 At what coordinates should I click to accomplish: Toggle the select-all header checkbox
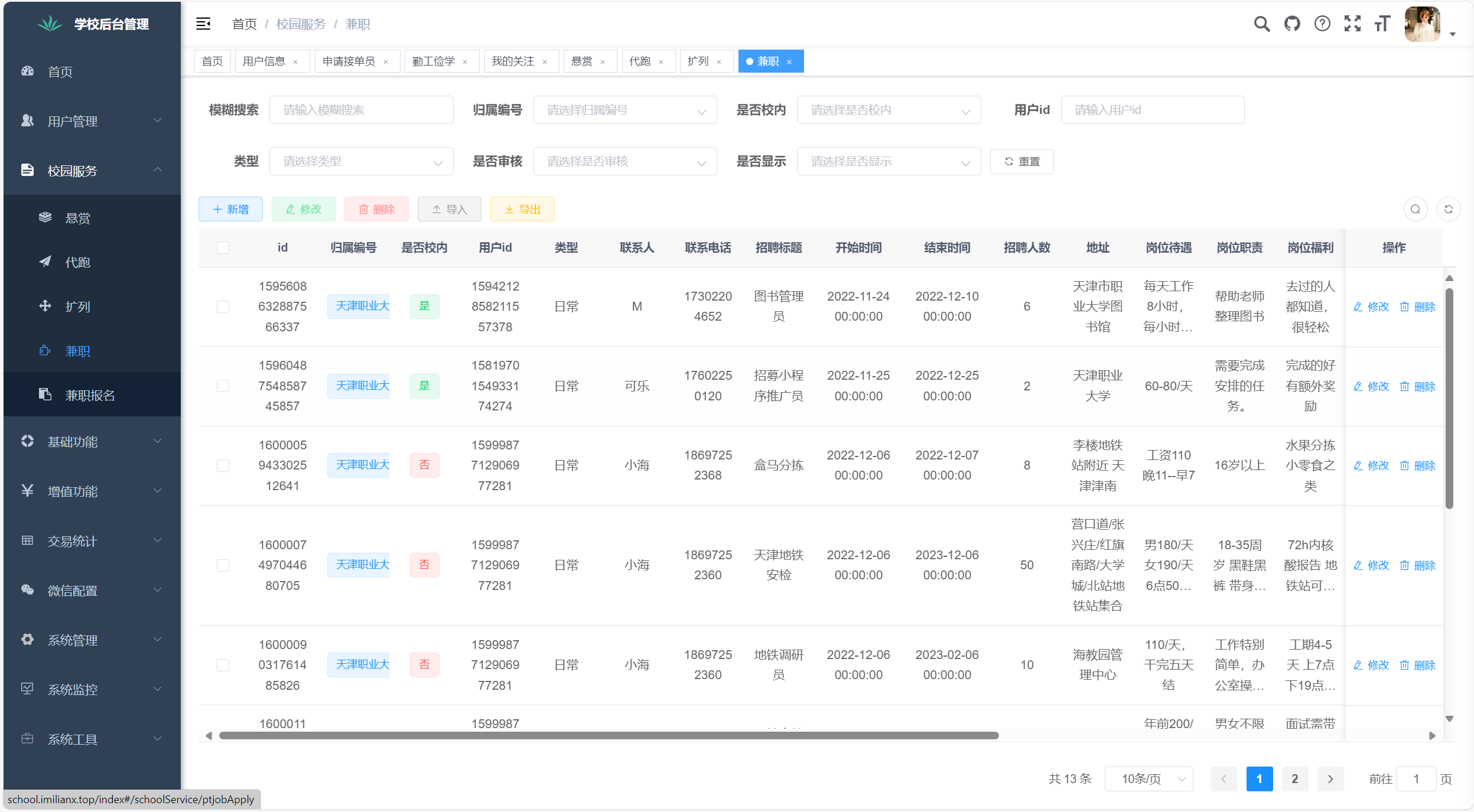[223, 247]
